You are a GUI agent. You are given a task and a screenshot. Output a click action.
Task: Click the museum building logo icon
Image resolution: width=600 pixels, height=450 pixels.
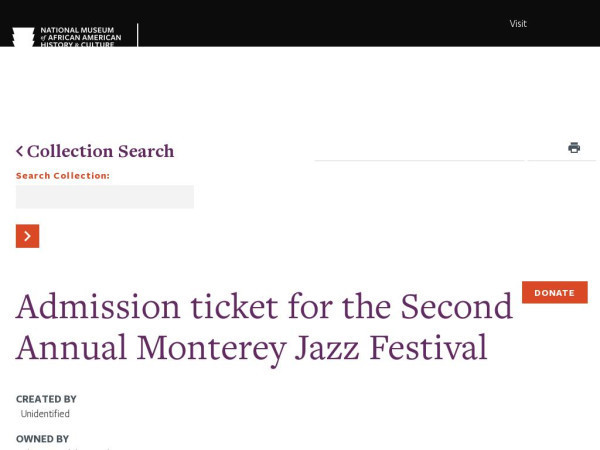click(23, 37)
